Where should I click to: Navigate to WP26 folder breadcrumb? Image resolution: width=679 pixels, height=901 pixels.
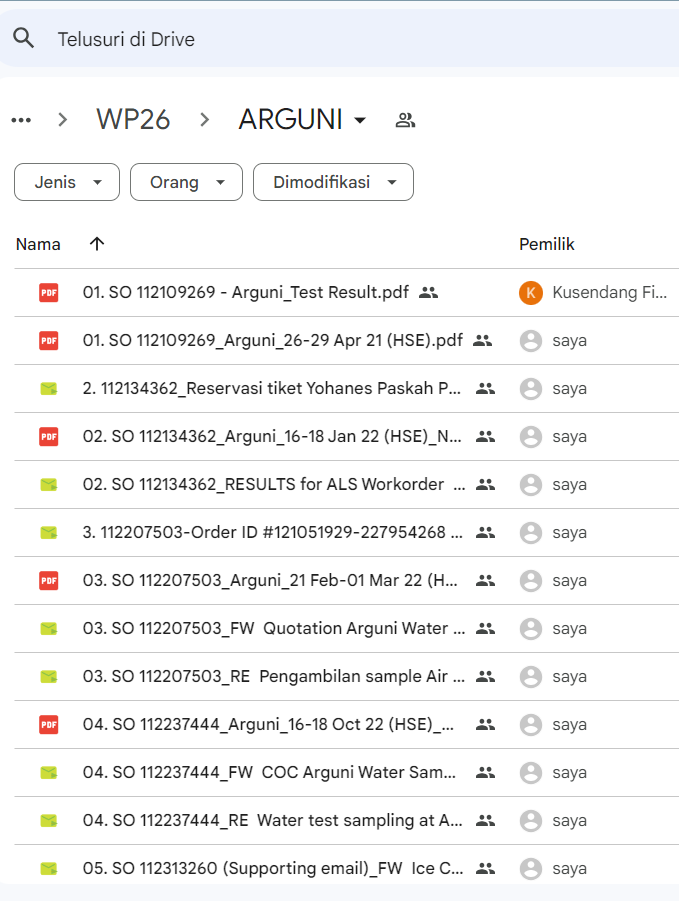coord(133,120)
